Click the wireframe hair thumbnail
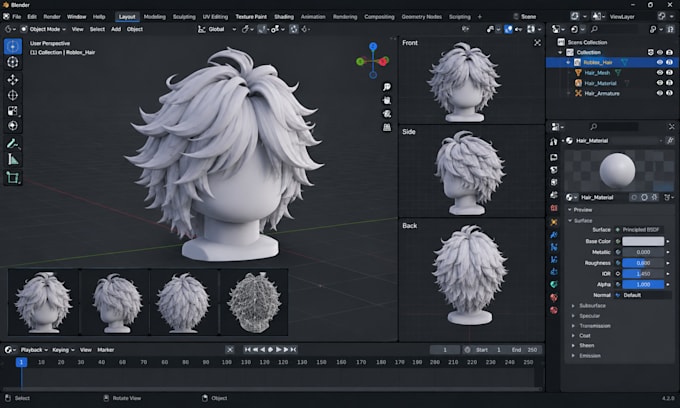680x408 pixels. point(254,302)
